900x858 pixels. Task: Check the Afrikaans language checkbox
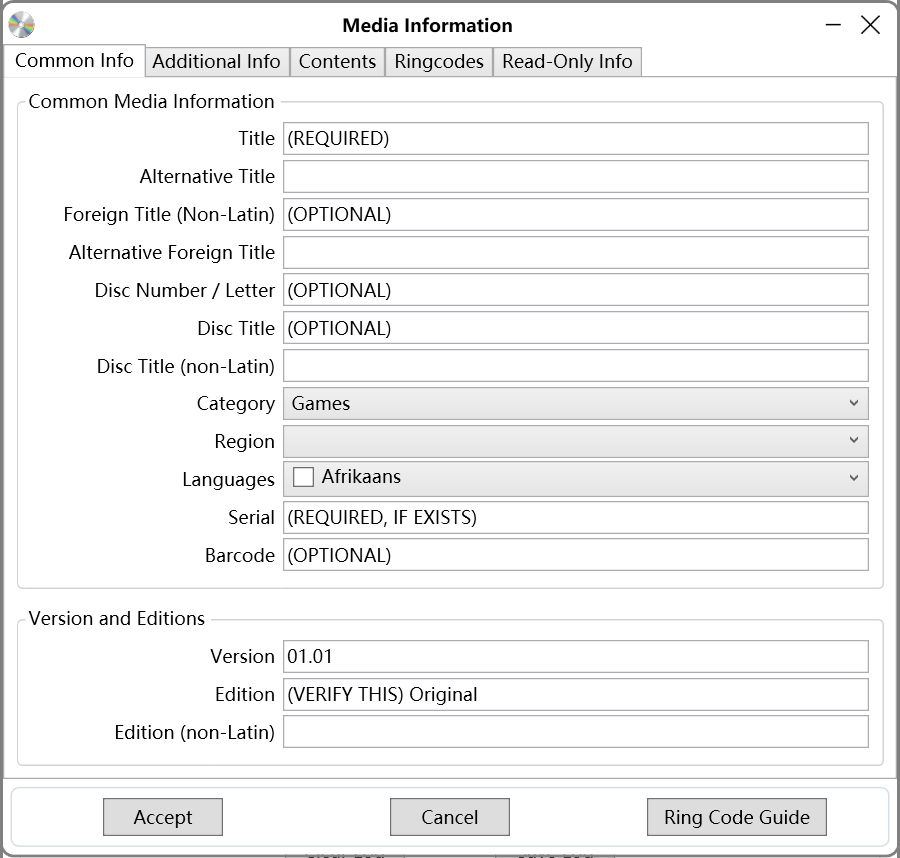click(303, 477)
